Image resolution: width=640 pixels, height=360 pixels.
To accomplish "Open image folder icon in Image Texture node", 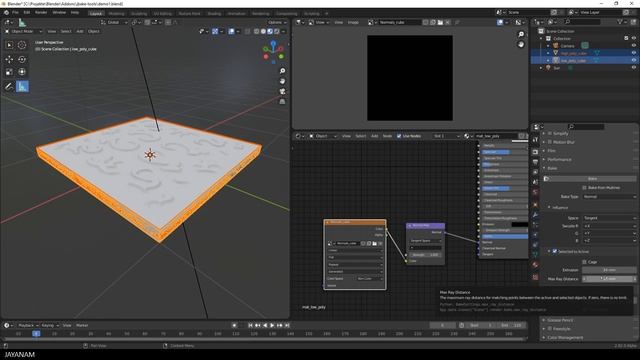I will (x=374, y=243).
